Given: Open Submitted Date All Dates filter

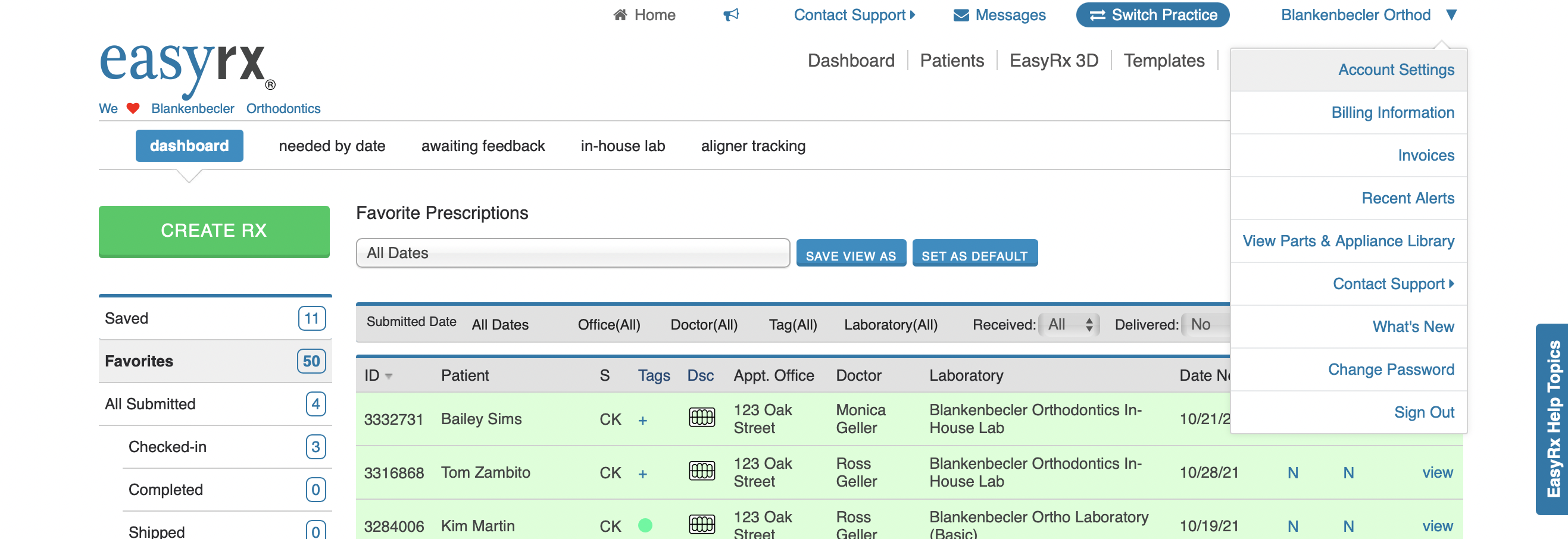Looking at the screenshot, I should coord(499,324).
